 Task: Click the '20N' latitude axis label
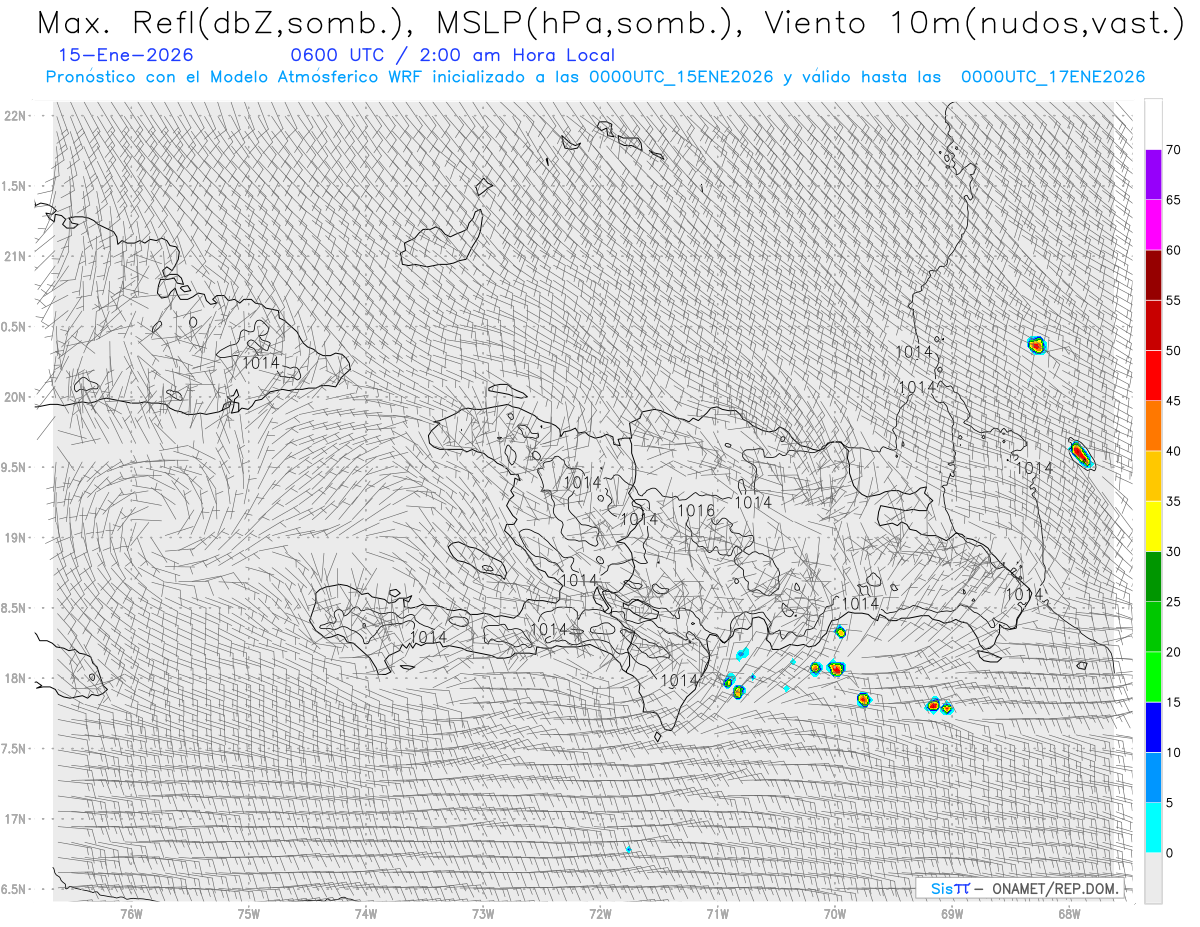[x=14, y=397]
